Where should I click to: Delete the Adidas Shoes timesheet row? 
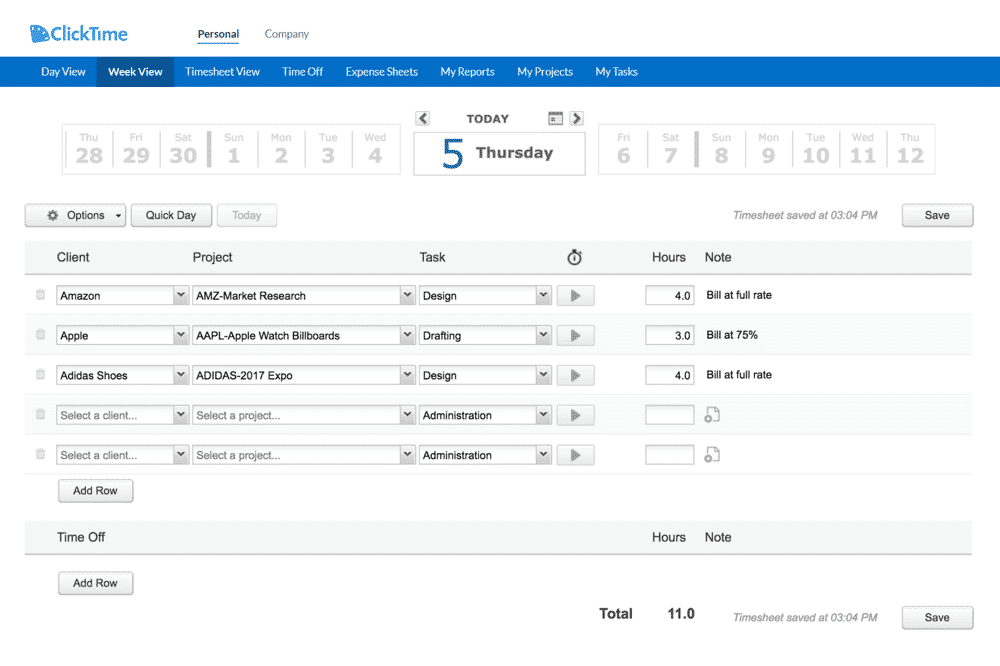click(39, 374)
